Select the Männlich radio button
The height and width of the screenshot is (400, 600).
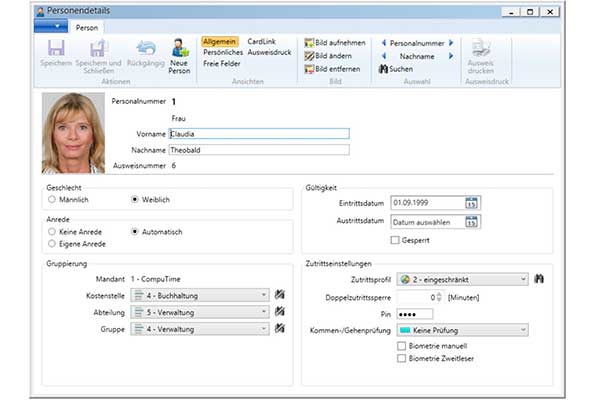coord(51,199)
